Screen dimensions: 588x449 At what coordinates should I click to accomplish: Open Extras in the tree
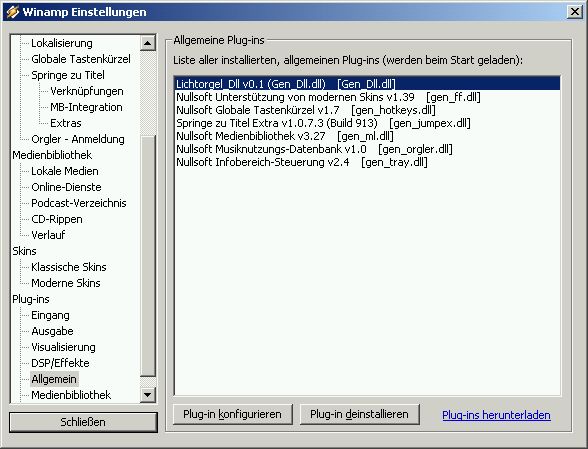click(66, 123)
